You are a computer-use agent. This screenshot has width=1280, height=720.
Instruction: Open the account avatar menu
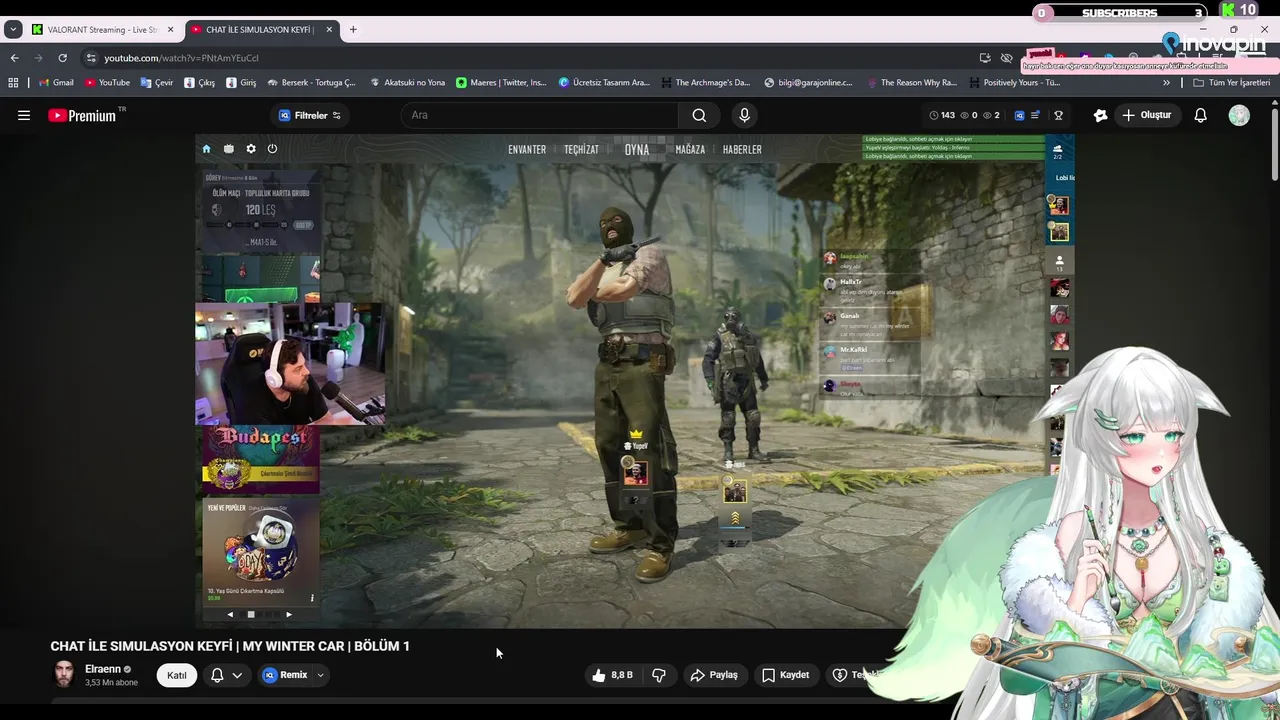click(1239, 115)
